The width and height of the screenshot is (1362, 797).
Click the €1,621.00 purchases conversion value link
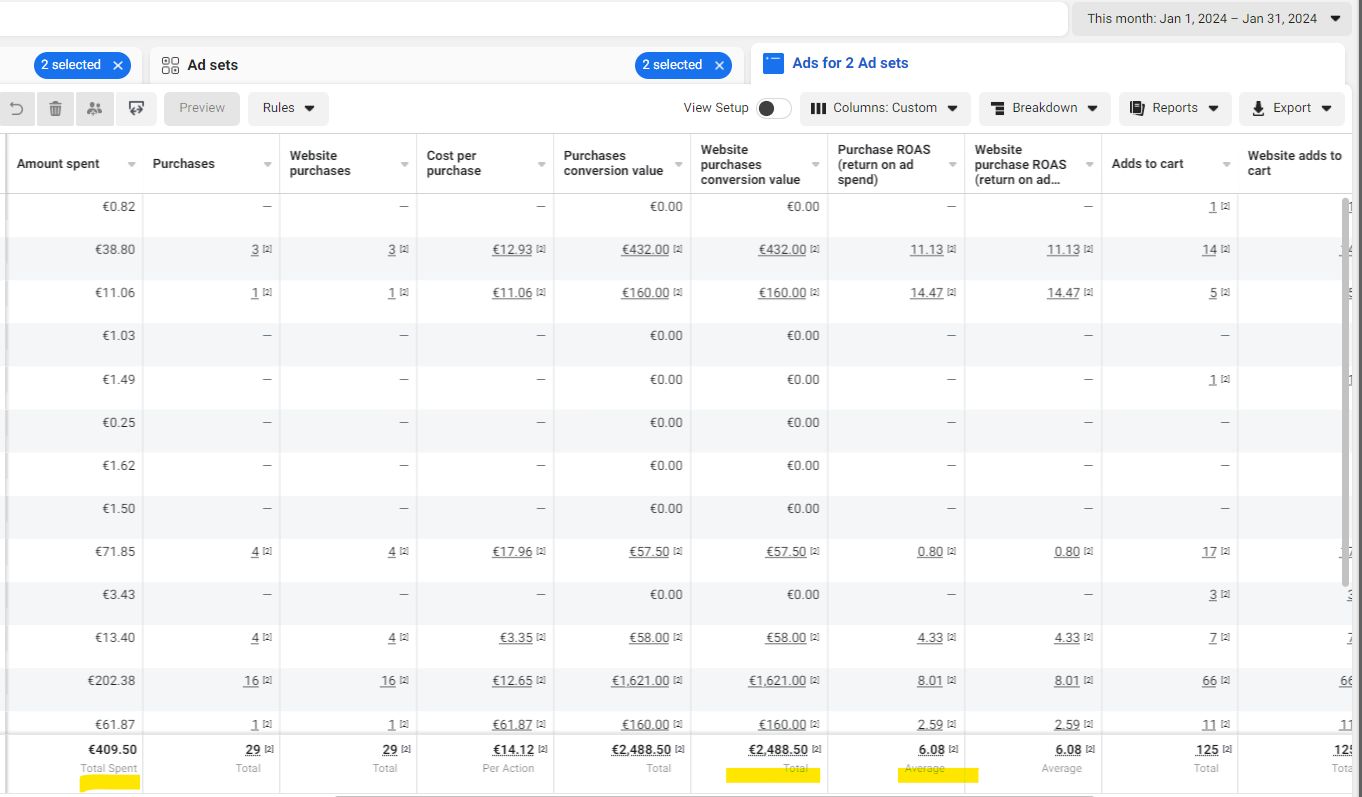(x=640, y=681)
